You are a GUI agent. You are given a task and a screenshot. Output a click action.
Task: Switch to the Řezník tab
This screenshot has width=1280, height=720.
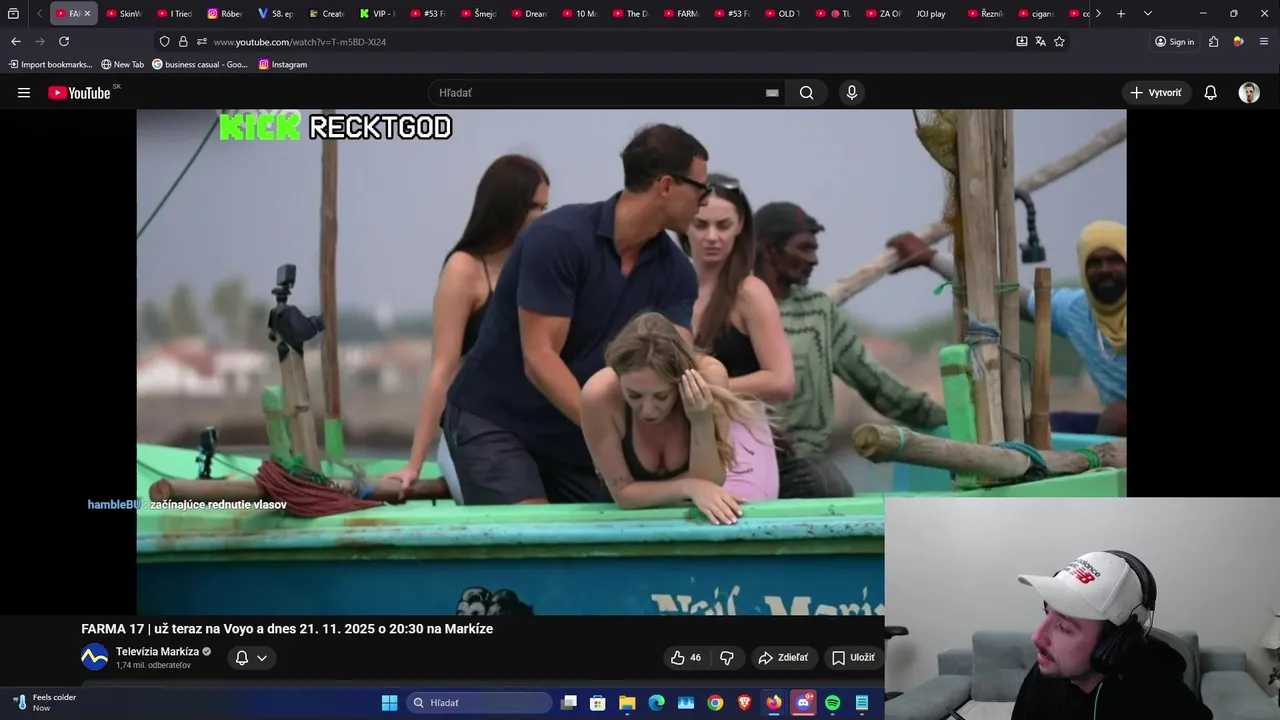pyautogui.click(x=985, y=14)
